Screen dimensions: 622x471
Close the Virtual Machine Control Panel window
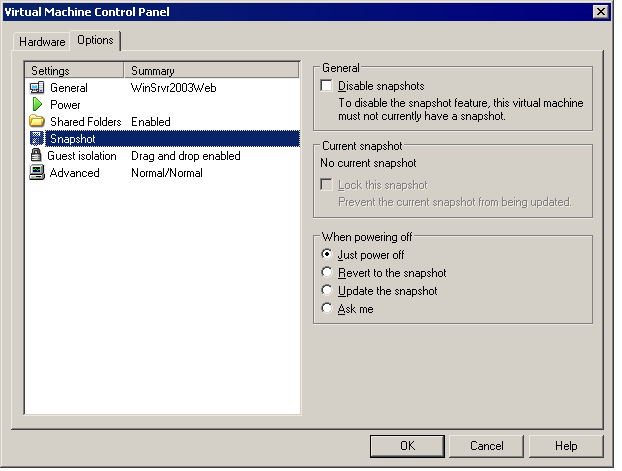[600, 11]
